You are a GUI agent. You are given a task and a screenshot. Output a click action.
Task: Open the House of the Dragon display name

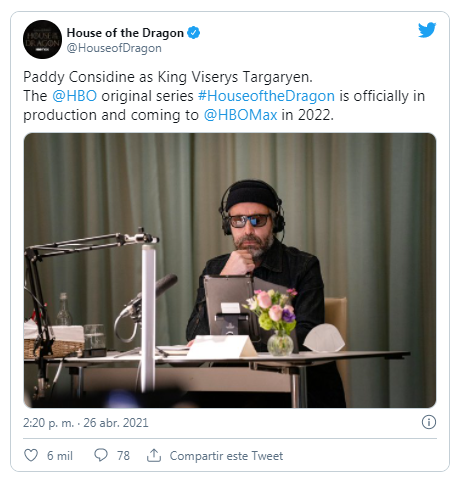click(125, 33)
